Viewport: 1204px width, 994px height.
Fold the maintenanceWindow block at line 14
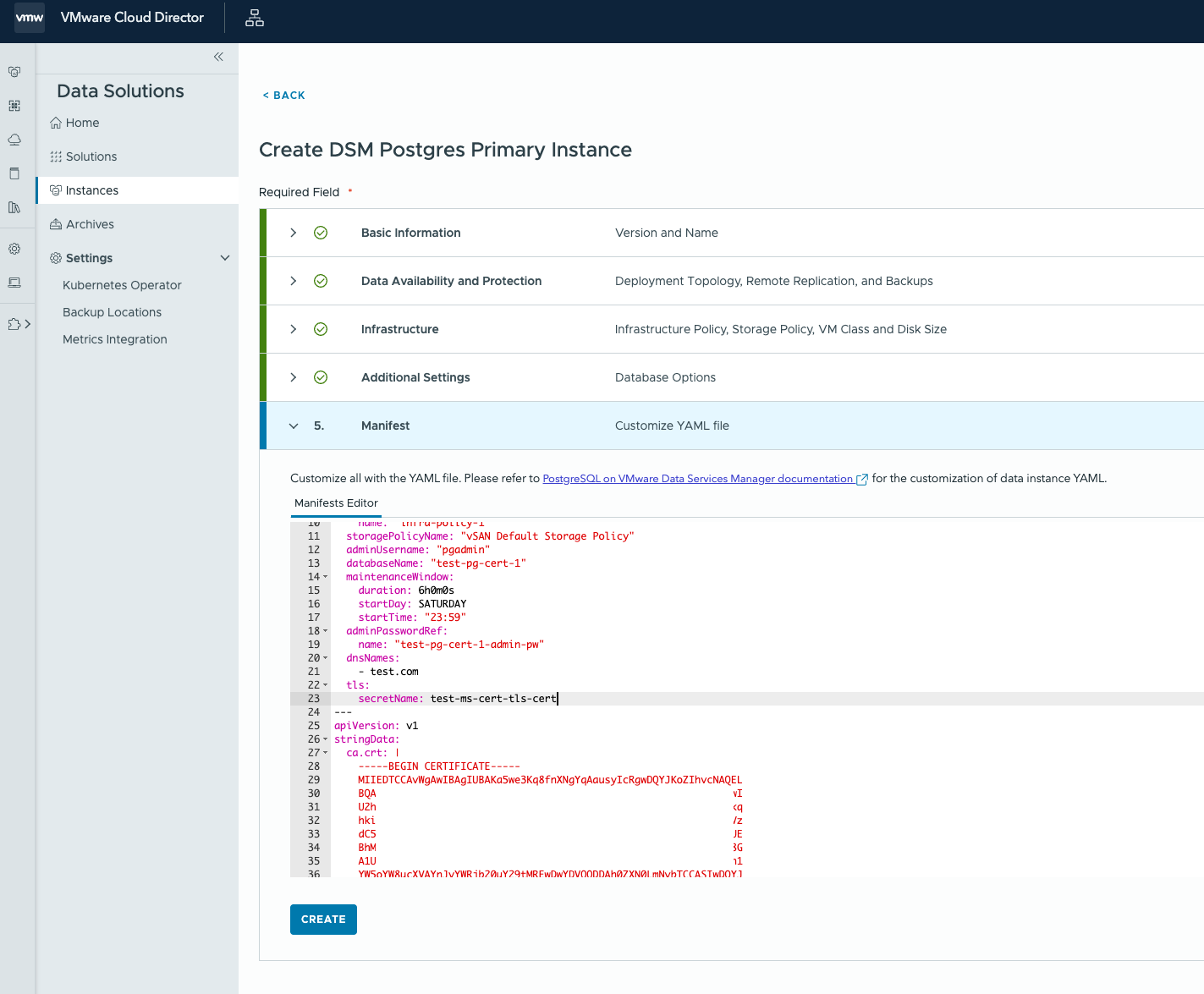click(x=326, y=577)
